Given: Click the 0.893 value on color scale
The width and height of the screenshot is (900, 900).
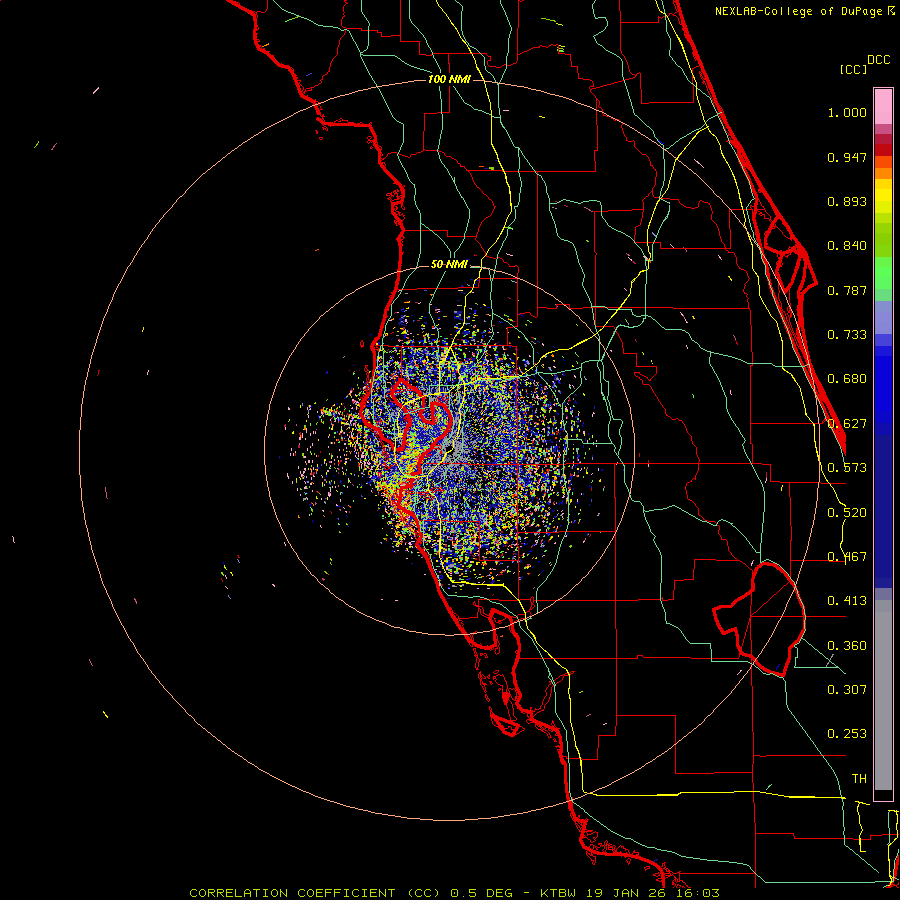Looking at the screenshot, I should pos(847,201).
